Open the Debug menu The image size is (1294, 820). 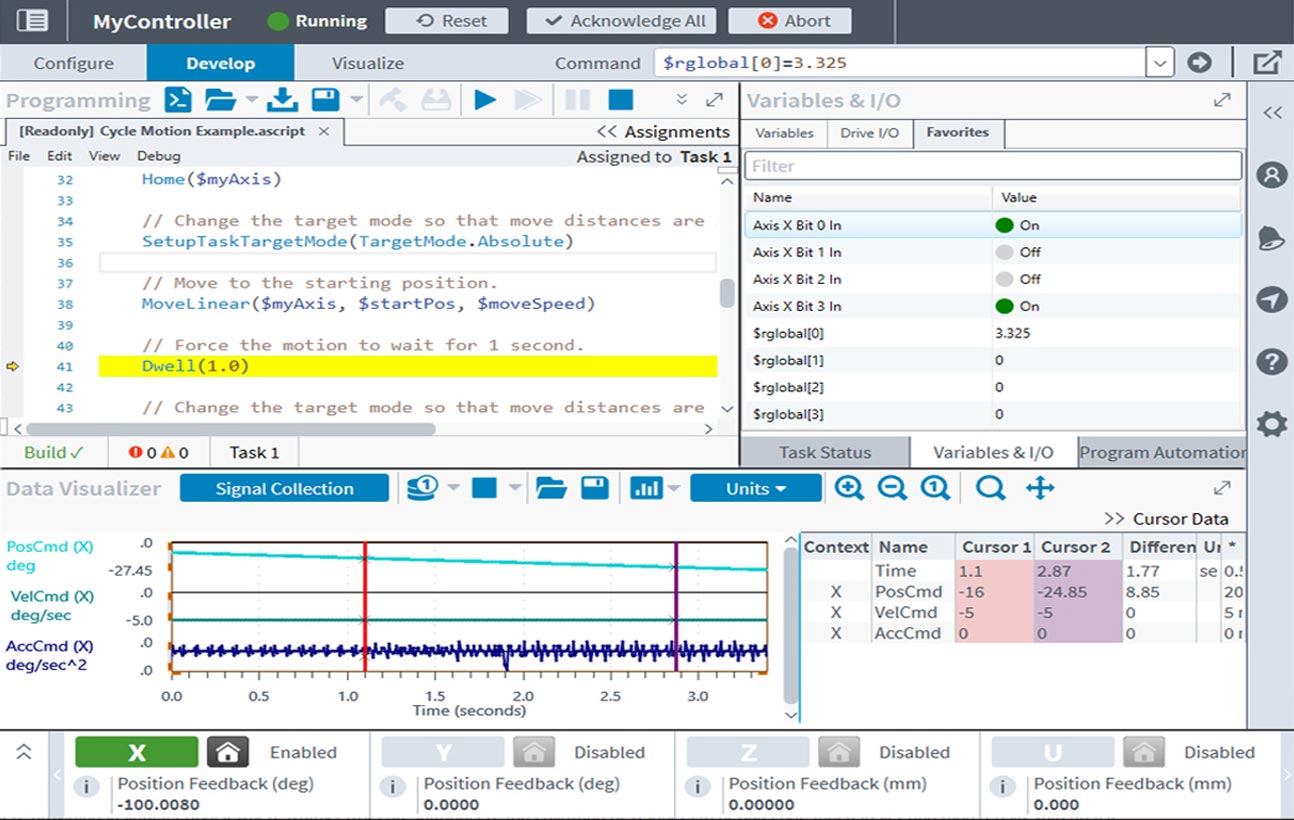pos(158,156)
